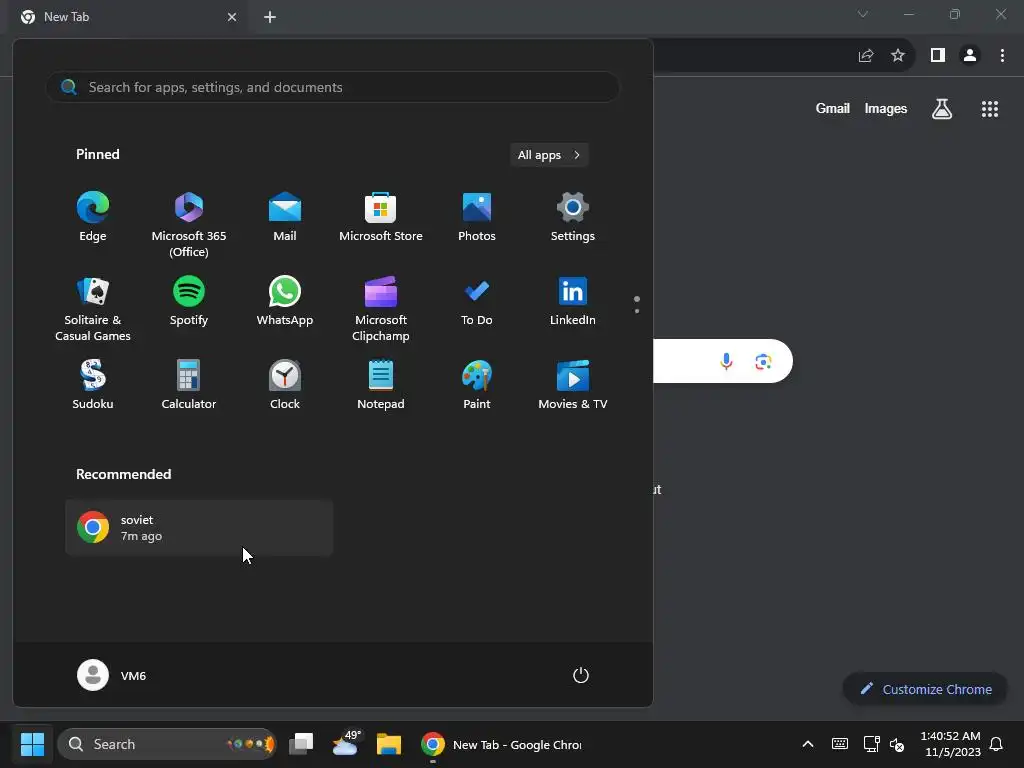Launch Spotify from pinned apps
The width and height of the screenshot is (1024, 768).
189,301
